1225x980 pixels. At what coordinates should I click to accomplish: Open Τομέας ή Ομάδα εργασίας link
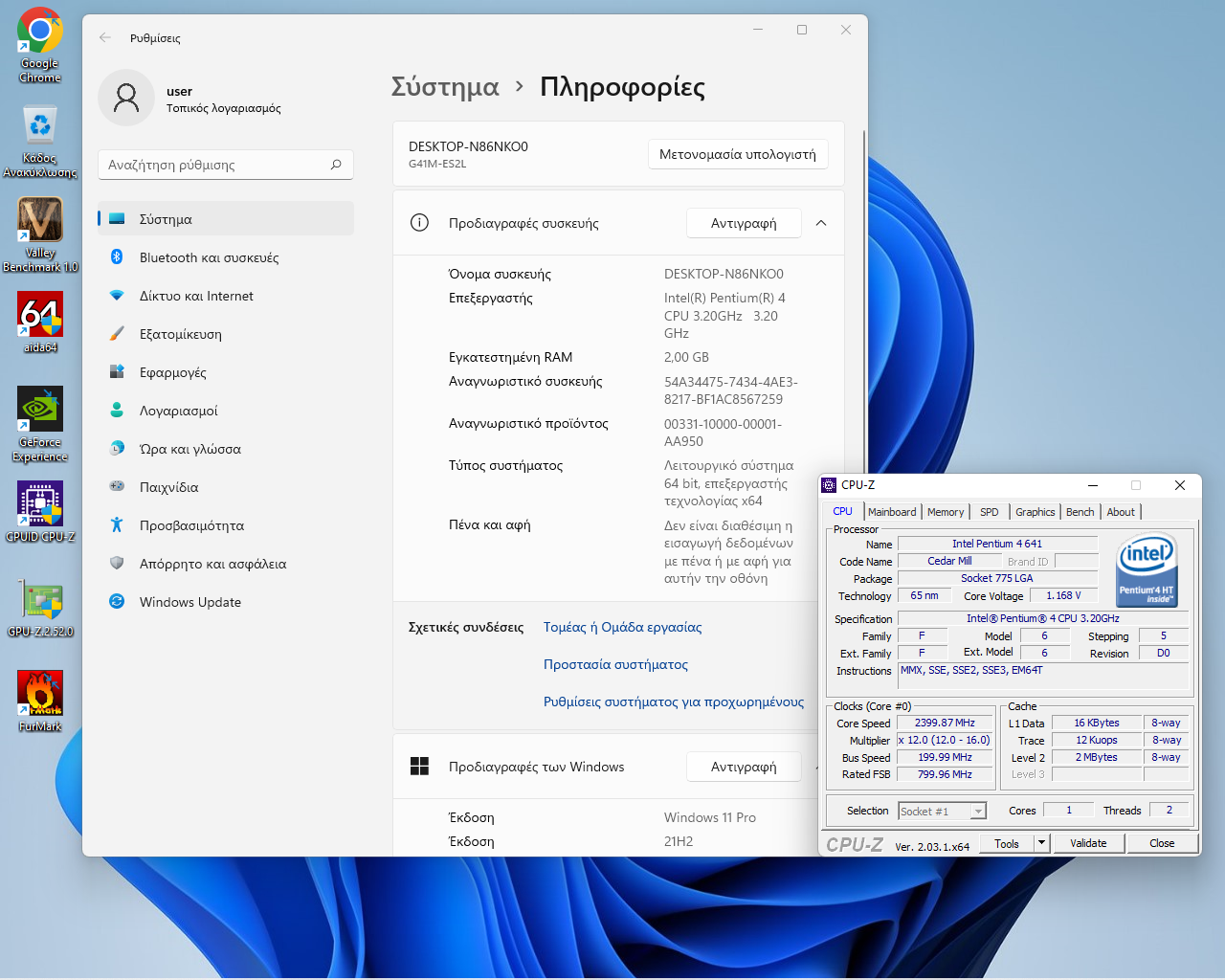623,627
